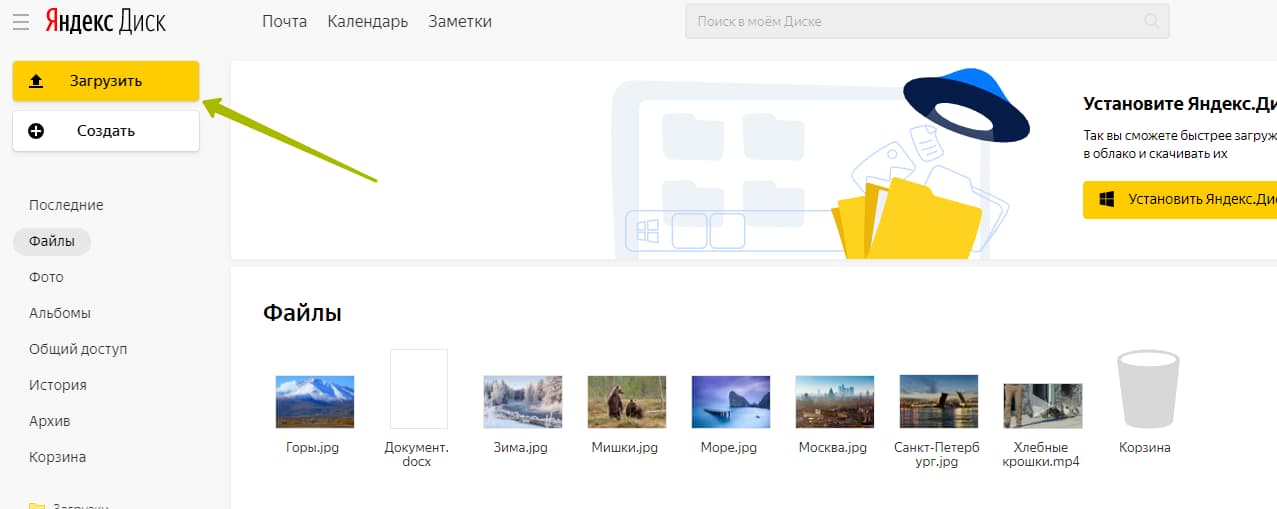Open the sidebar Корзина item

[57, 457]
